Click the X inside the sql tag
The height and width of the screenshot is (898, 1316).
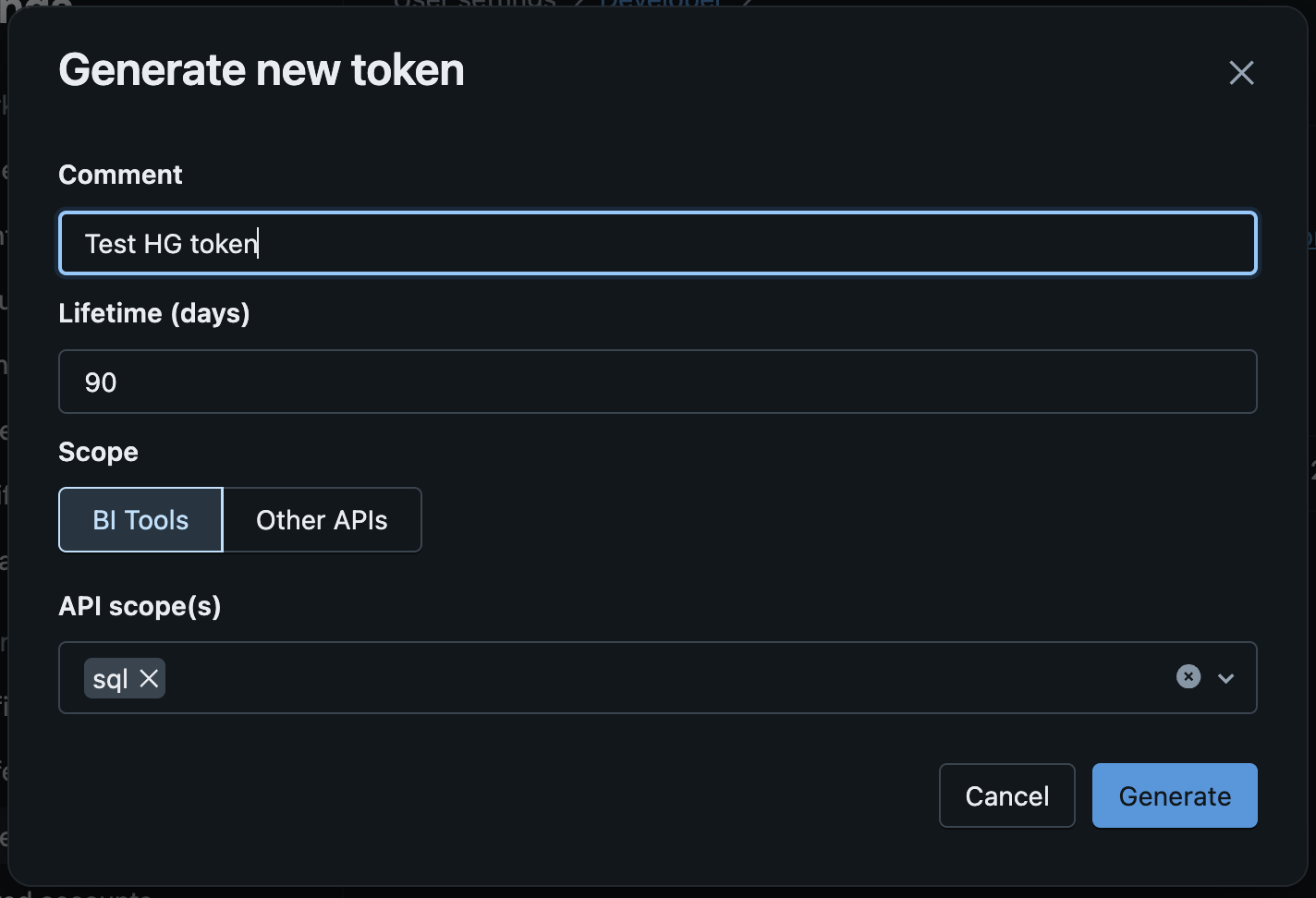148,679
